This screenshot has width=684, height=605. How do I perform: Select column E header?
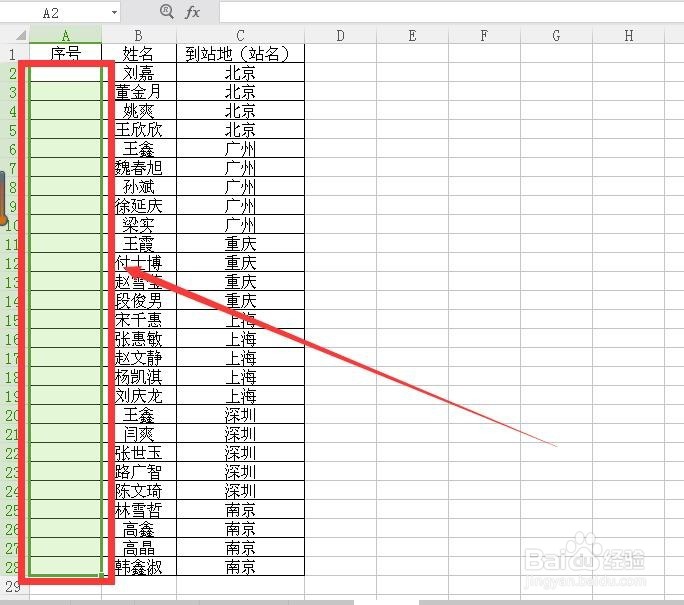[x=412, y=35]
